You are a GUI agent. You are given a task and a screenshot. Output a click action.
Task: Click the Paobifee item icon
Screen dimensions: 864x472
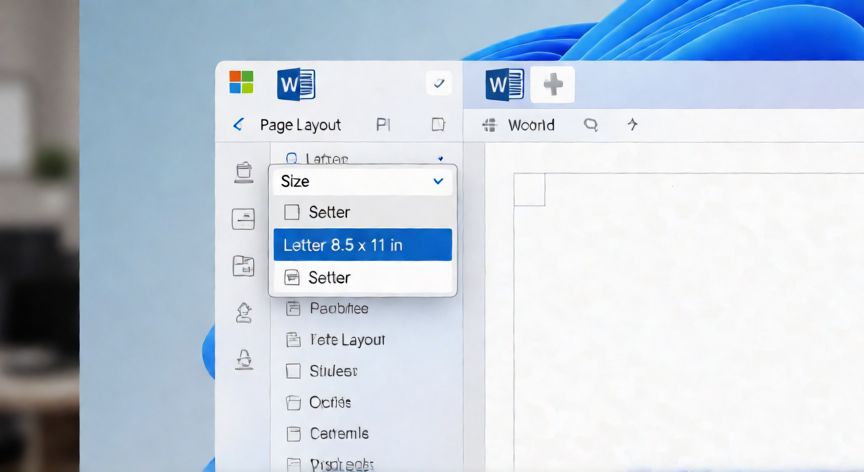(x=293, y=308)
